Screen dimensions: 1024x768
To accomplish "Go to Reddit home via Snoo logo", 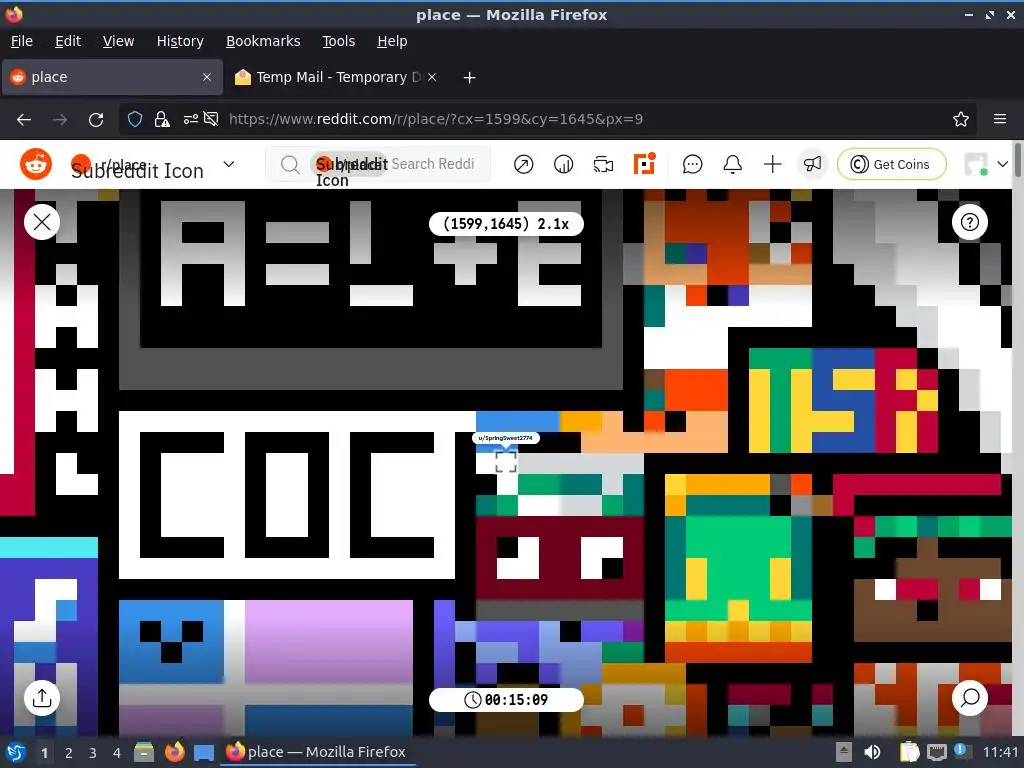I will click(36, 164).
